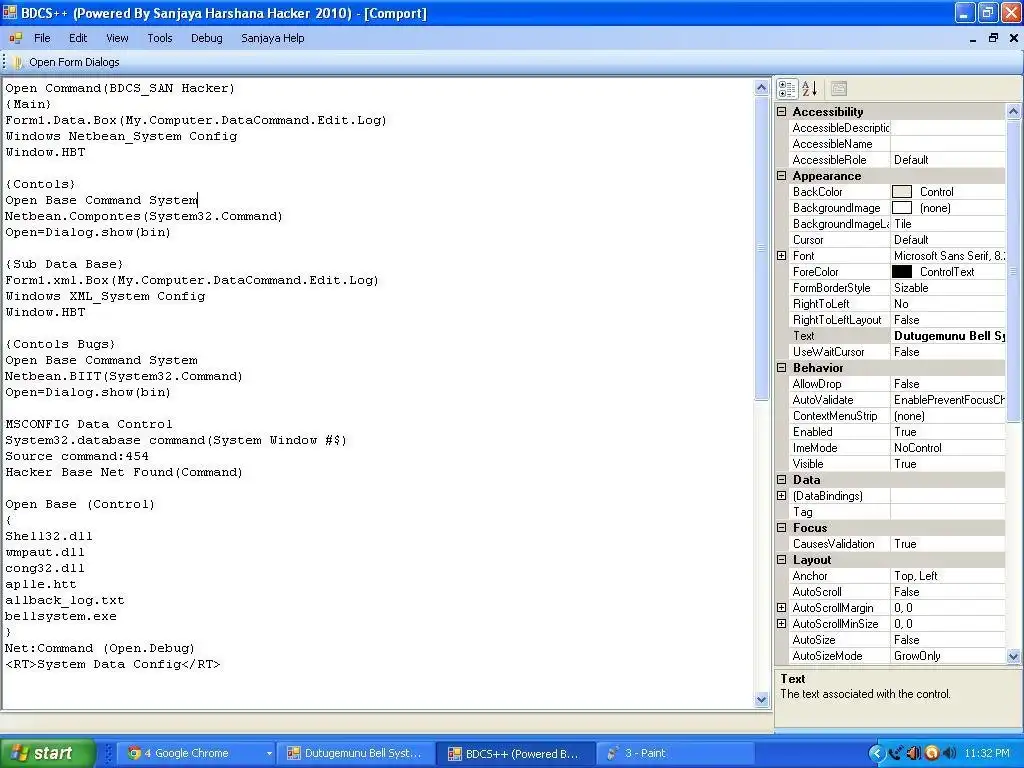Select the CausesValidation property row
This screenshot has height=768, width=1024.
(x=897, y=544)
